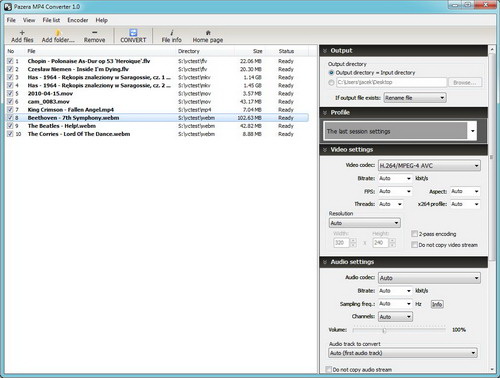The image size is (500, 378).
Task: Select Beethoven - 7th Symphony.webm row
Action: [157, 118]
